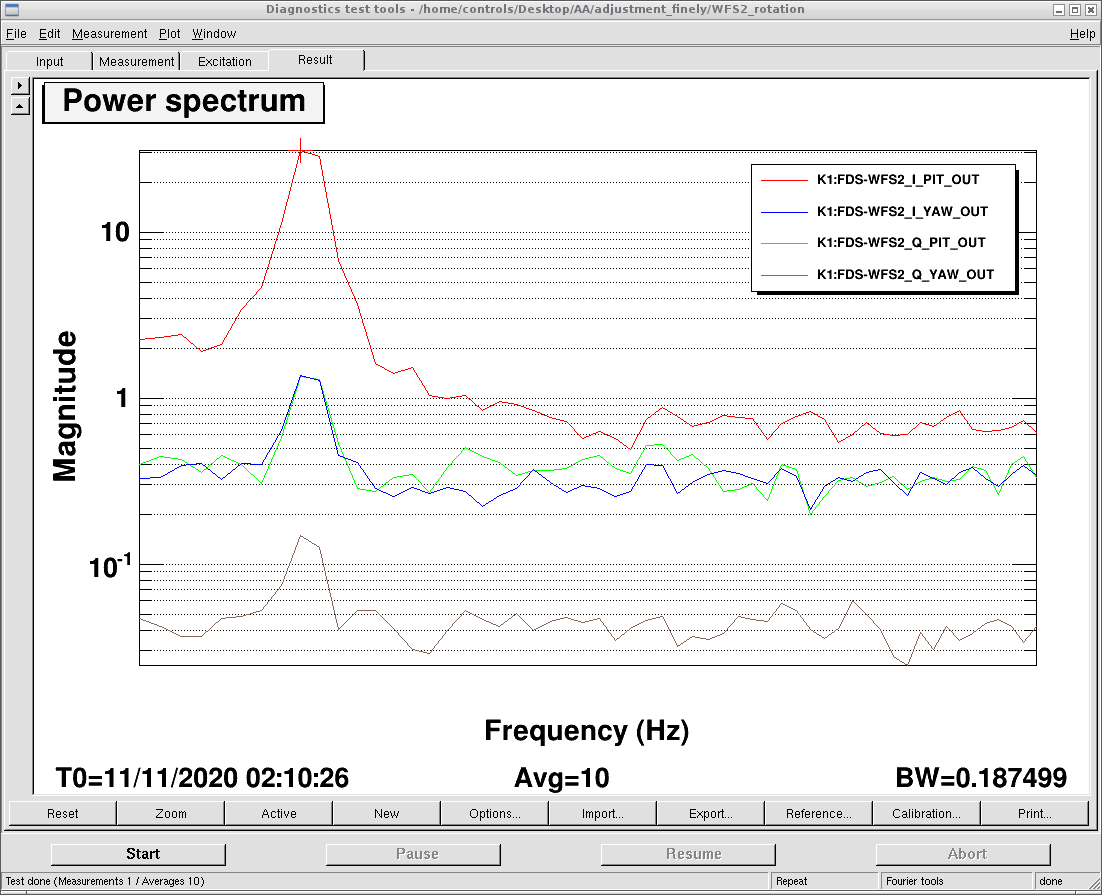
Task: Click the Zoom button
Action: coord(171,813)
